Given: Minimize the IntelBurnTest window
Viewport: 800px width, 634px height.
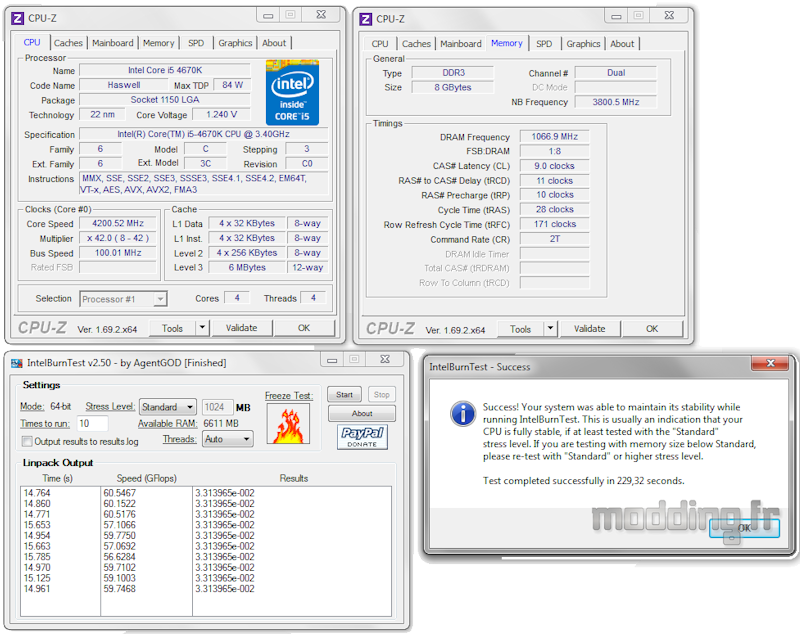Looking at the screenshot, I should (x=332, y=360).
